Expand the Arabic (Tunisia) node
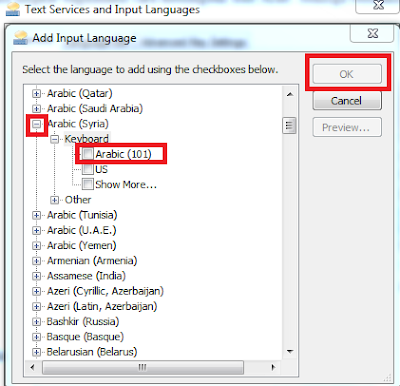The width and height of the screenshot is (400, 386). [37, 215]
